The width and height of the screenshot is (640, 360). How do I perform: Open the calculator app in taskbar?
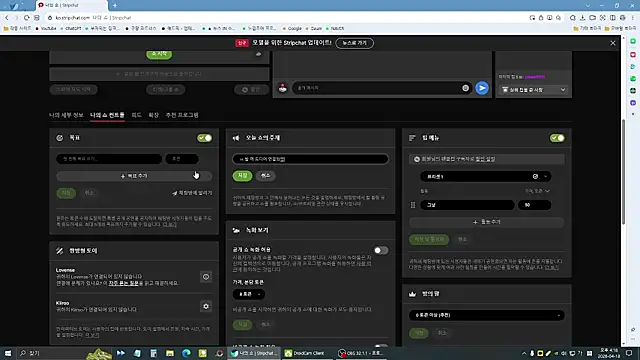click(153, 353)
